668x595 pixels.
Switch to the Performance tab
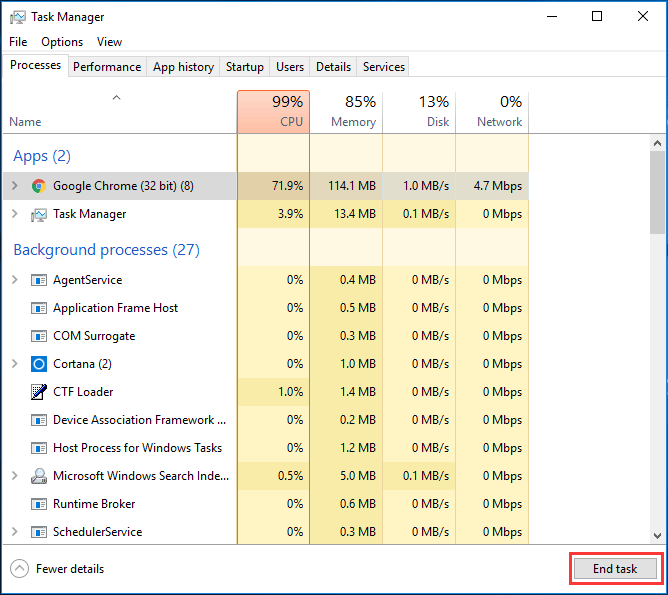tap(107, 67)
